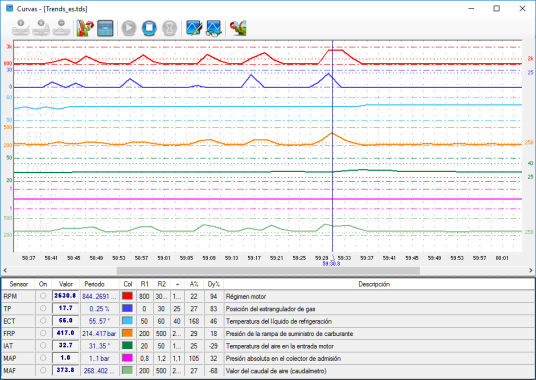Click the scrollbar right arrow

(531, 270)
